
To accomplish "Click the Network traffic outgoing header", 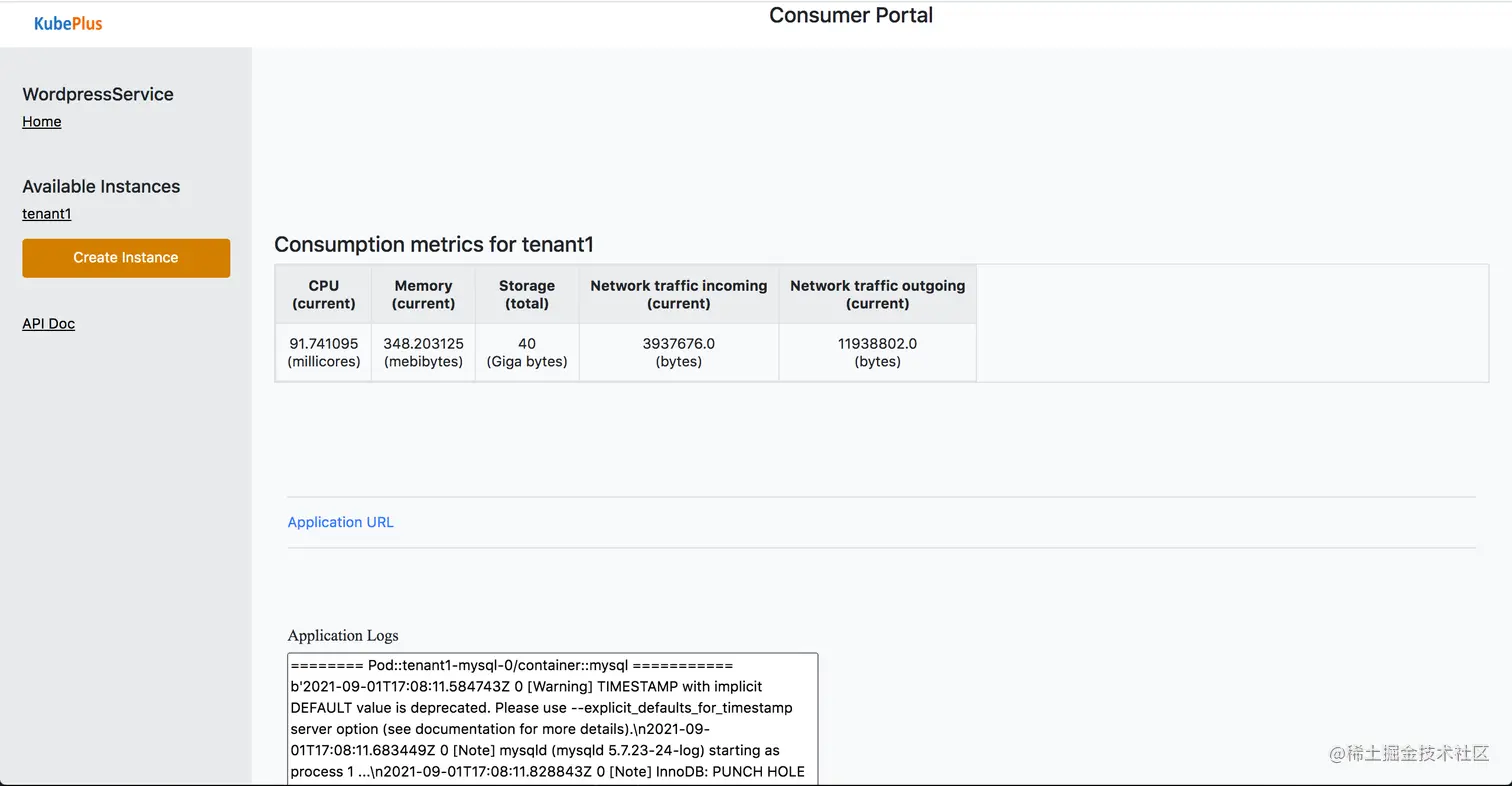I will [877, 294].
